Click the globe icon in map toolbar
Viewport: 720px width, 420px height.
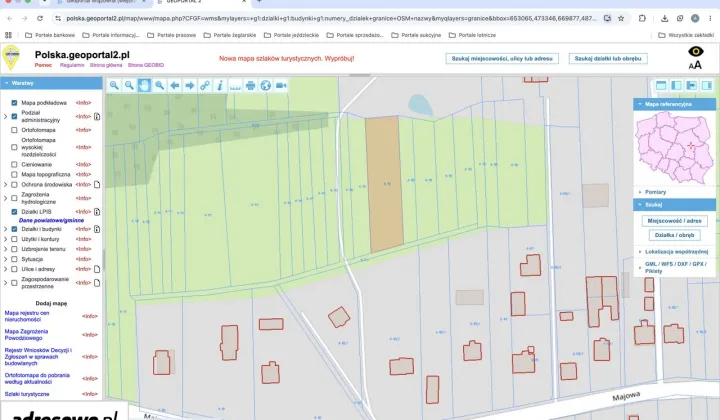coord(265,85)
